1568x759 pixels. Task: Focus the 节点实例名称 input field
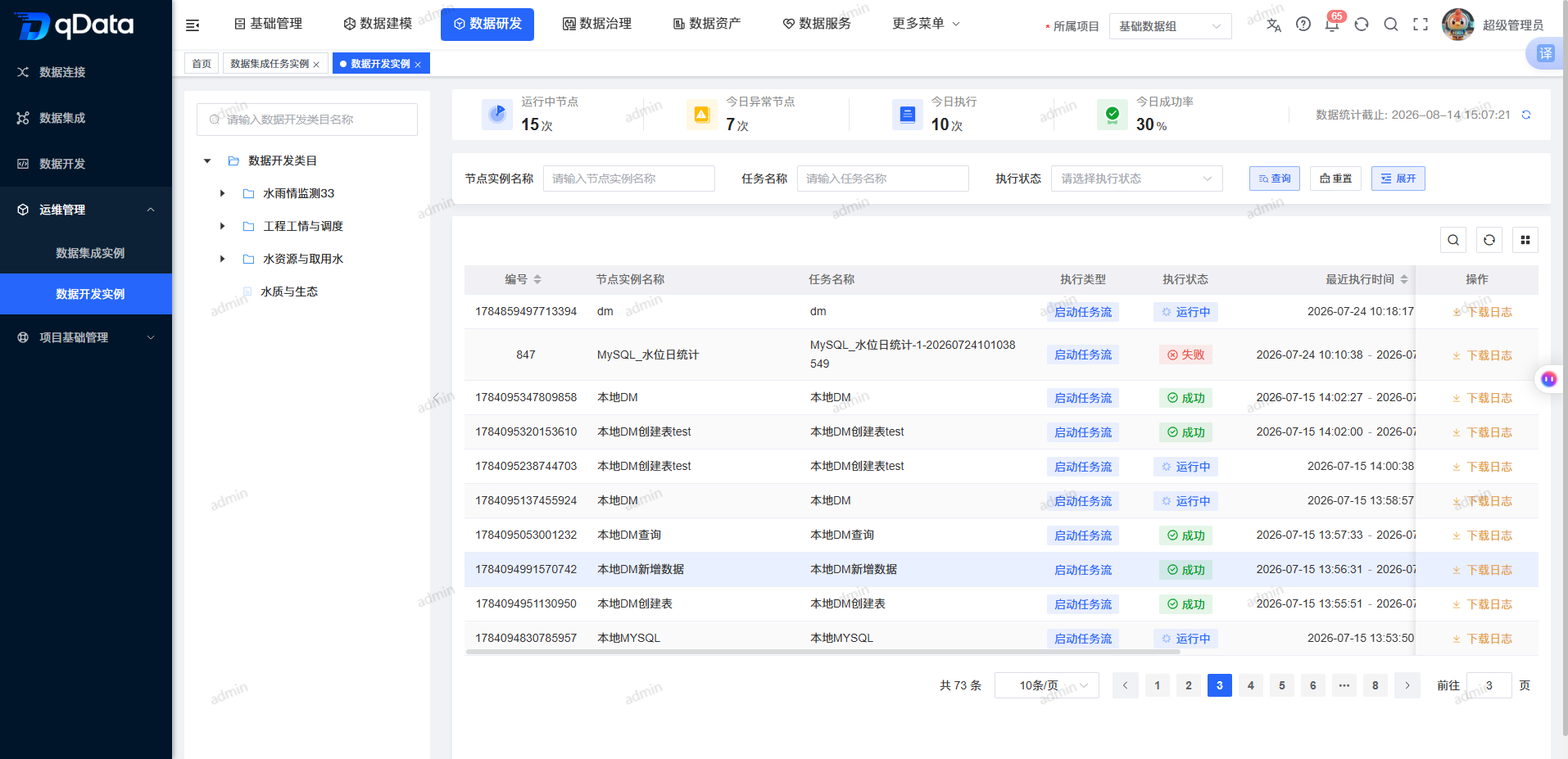[628, 178]
